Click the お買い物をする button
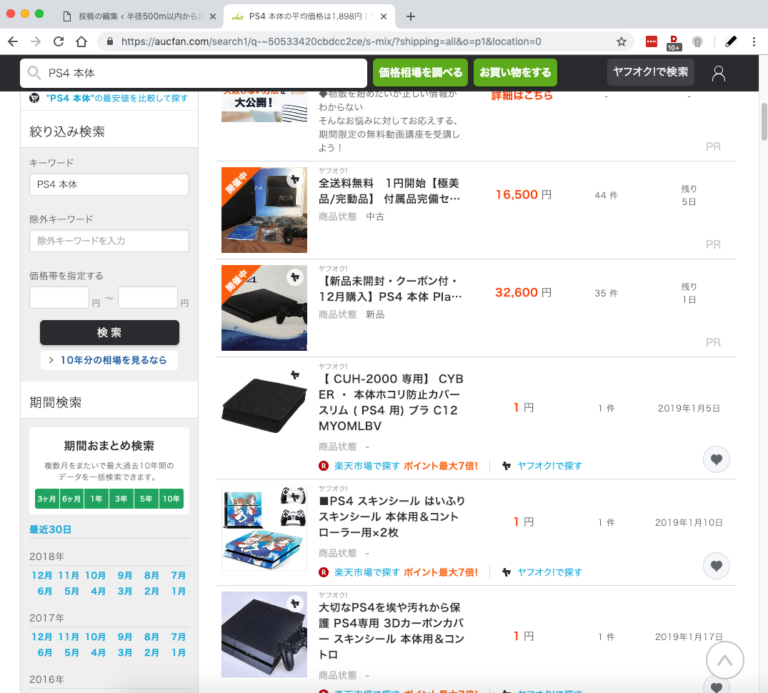 pos(514,72)
